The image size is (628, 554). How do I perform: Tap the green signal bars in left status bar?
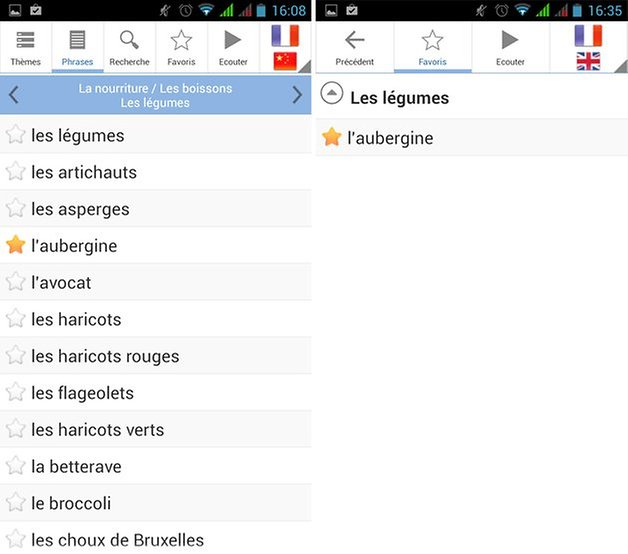pyautogui.click(x=226, y=10)
